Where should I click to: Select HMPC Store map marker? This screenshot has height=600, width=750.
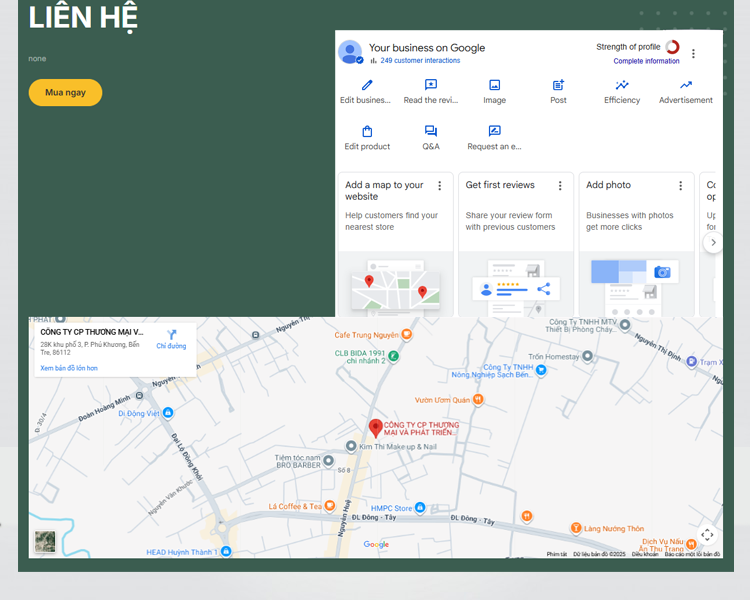pos(420,507)
